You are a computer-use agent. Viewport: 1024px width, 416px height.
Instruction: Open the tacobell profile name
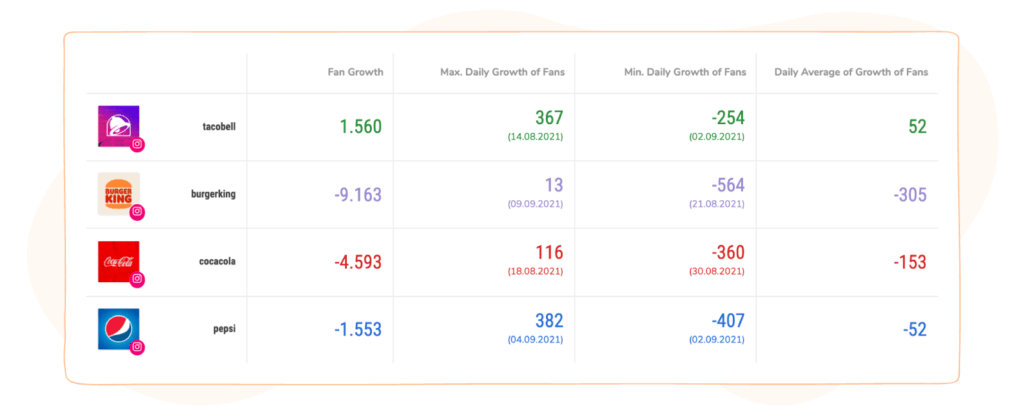pyautogui.click(x=219, y=127)
